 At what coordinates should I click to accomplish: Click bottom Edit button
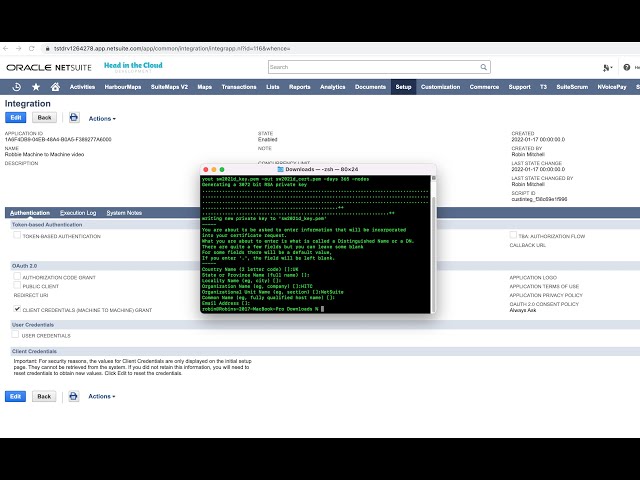click(x=16, y=396)
